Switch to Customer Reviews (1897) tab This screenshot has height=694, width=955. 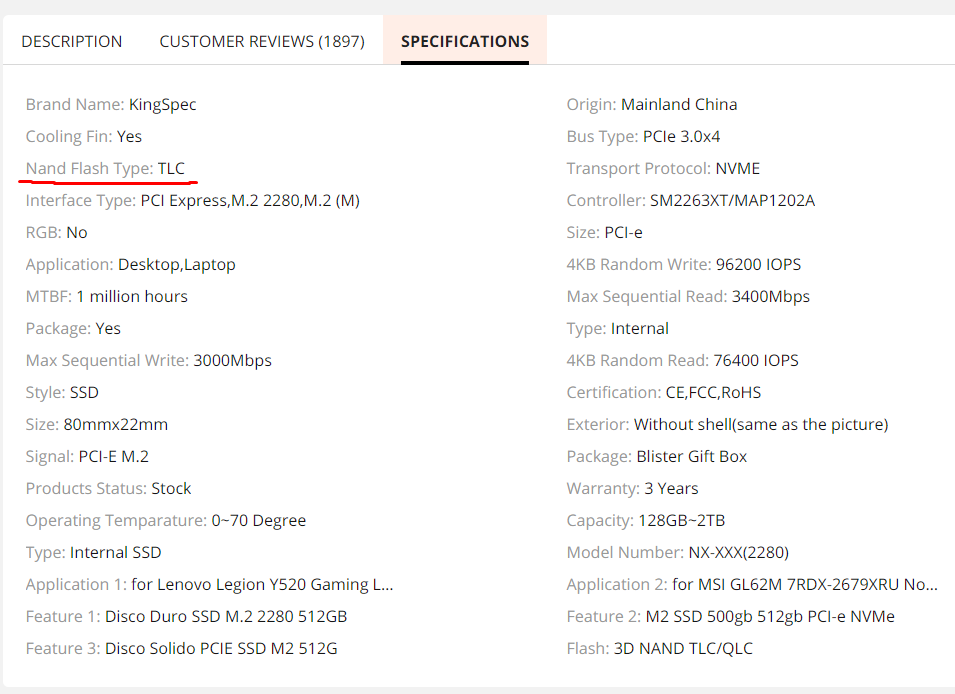click(x=262, y=41)
